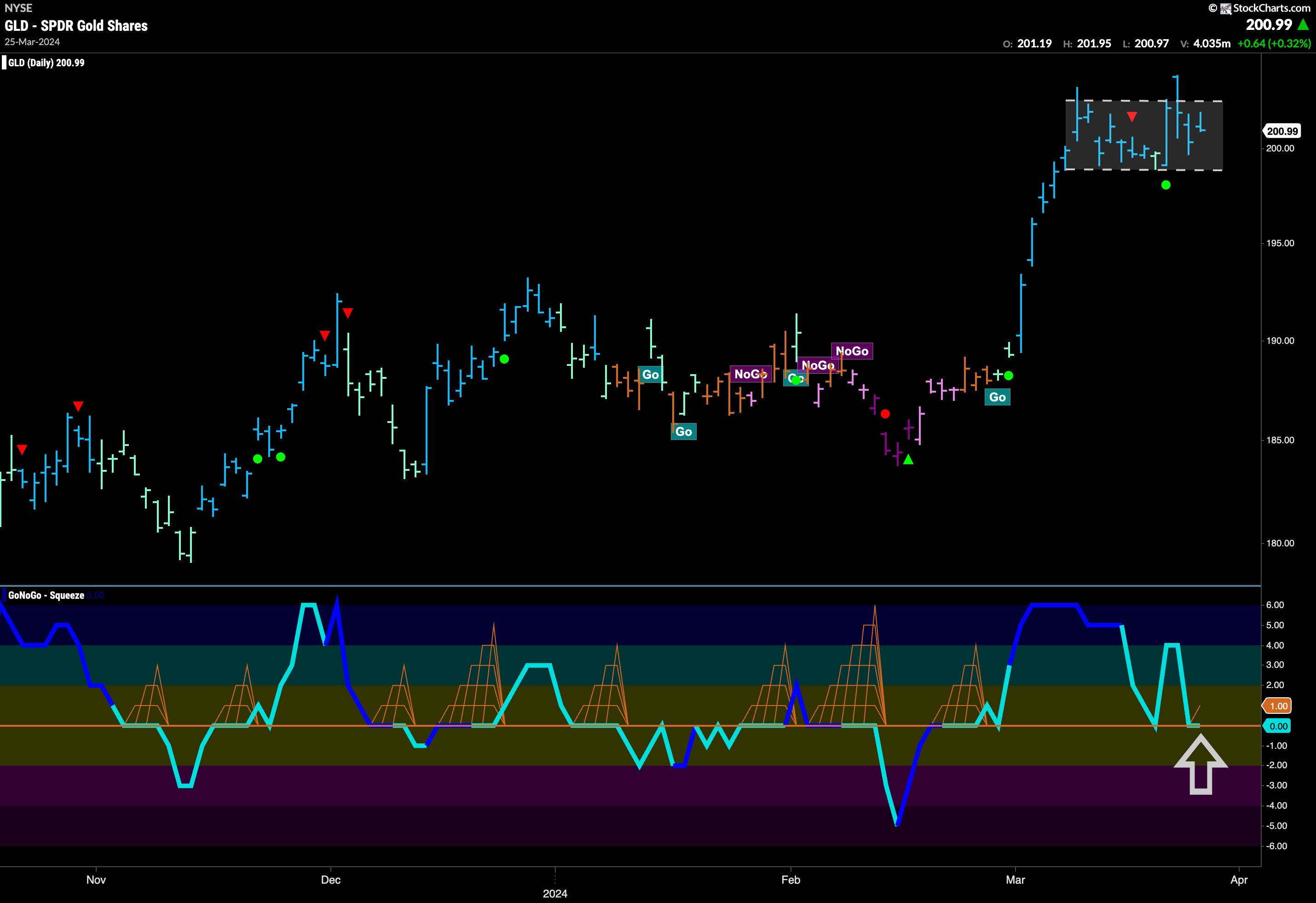Click the Mar label on the time axis
The width and height of the screenshot is (1316, 903).
[x=1016, y=880]
